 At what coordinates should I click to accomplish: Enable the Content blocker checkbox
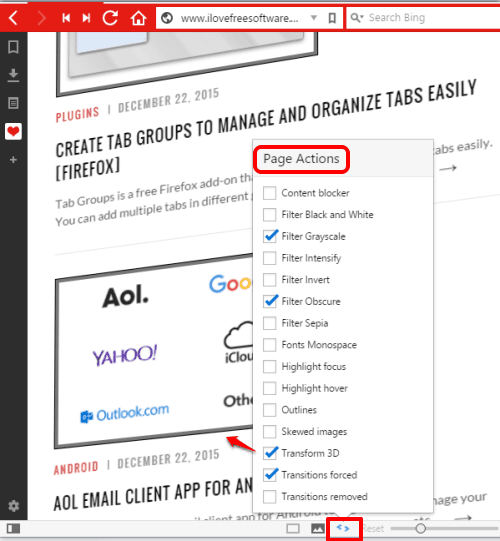pos(269,193)
